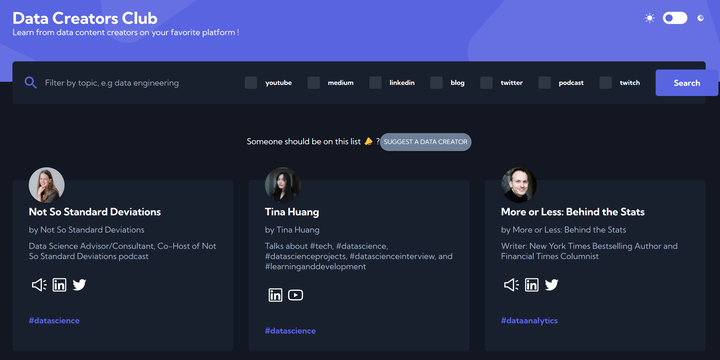Screen dimensions: 720x360
Task: Check the medium filter checkbox
Action: [314, 83]
